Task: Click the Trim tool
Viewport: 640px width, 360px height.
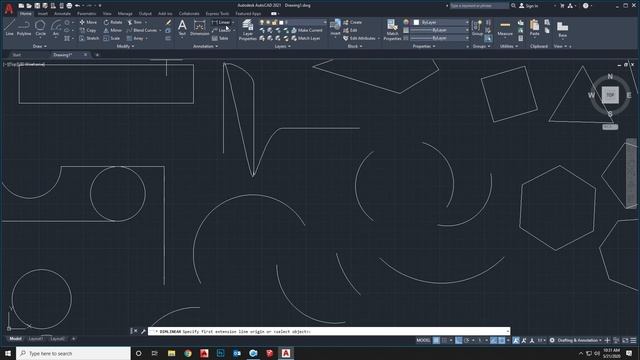Action: [135, 22]
